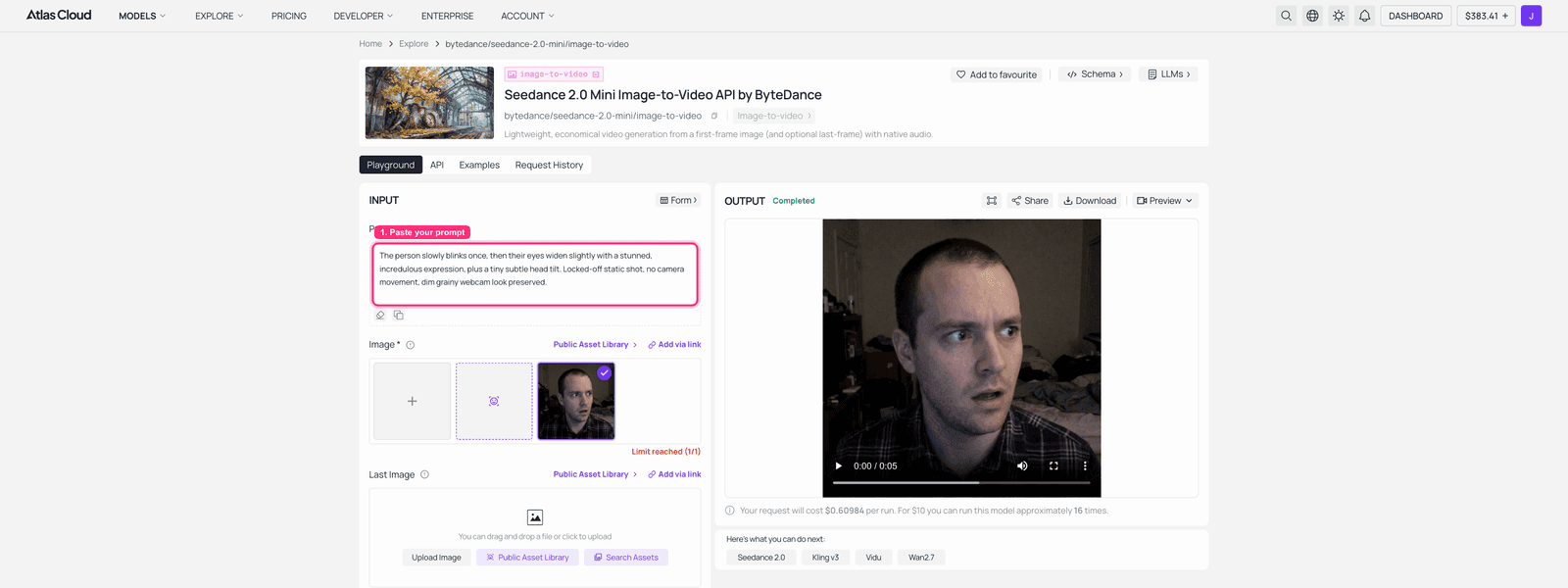
Task: Click the DASHBOARD button
Action: point(1415,16)
